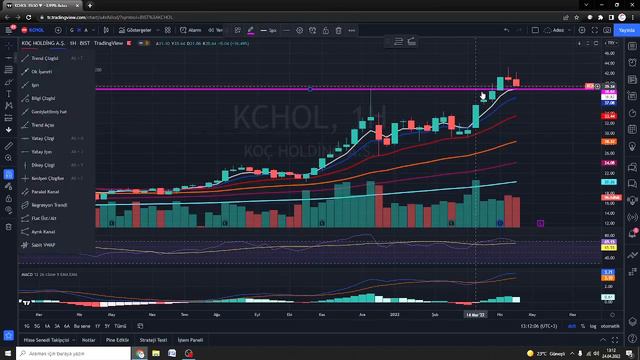
Task: Open the TRY currency dropdown on the price axis
Action: point(611,43)
